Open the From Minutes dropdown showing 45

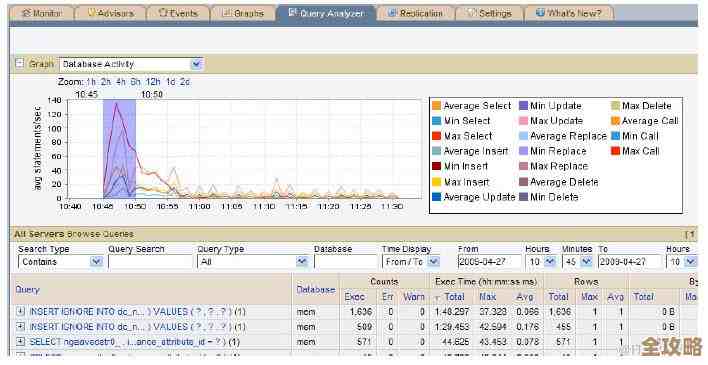(x=578, y=262)
